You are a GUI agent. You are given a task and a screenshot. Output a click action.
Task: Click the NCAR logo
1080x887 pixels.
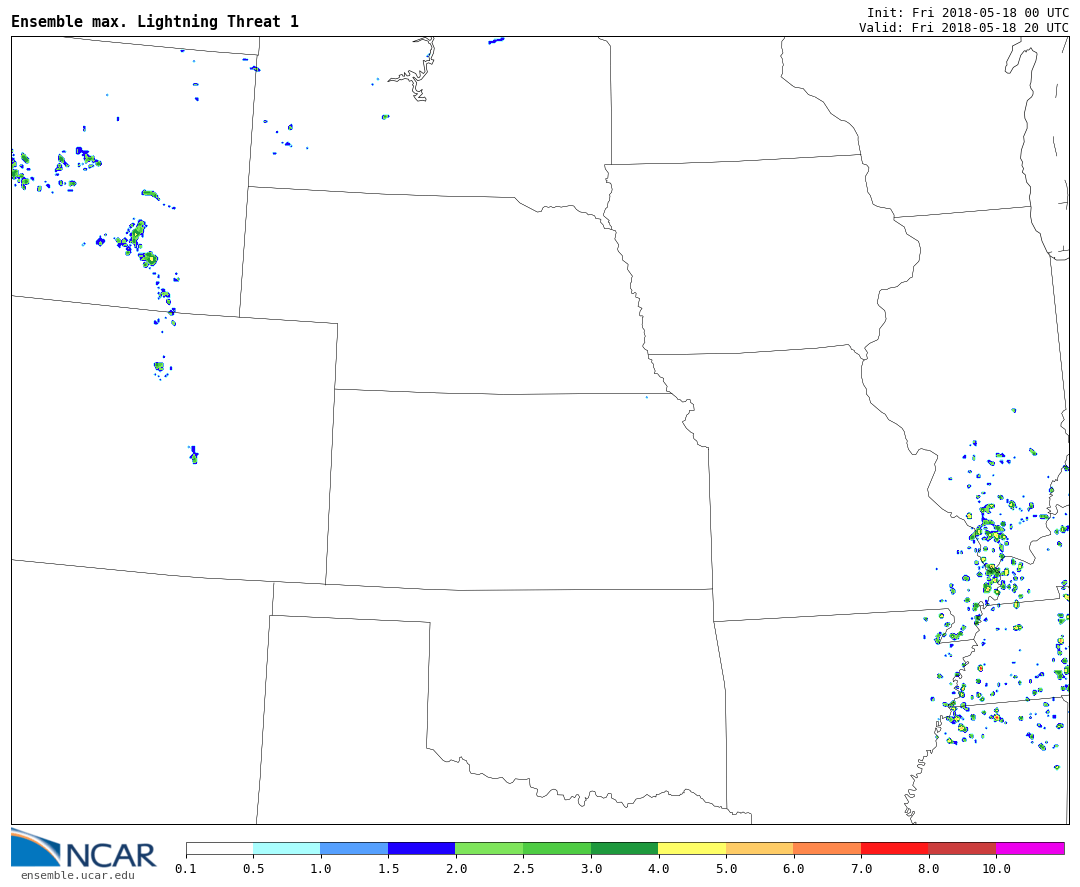[x=83, y=848]
